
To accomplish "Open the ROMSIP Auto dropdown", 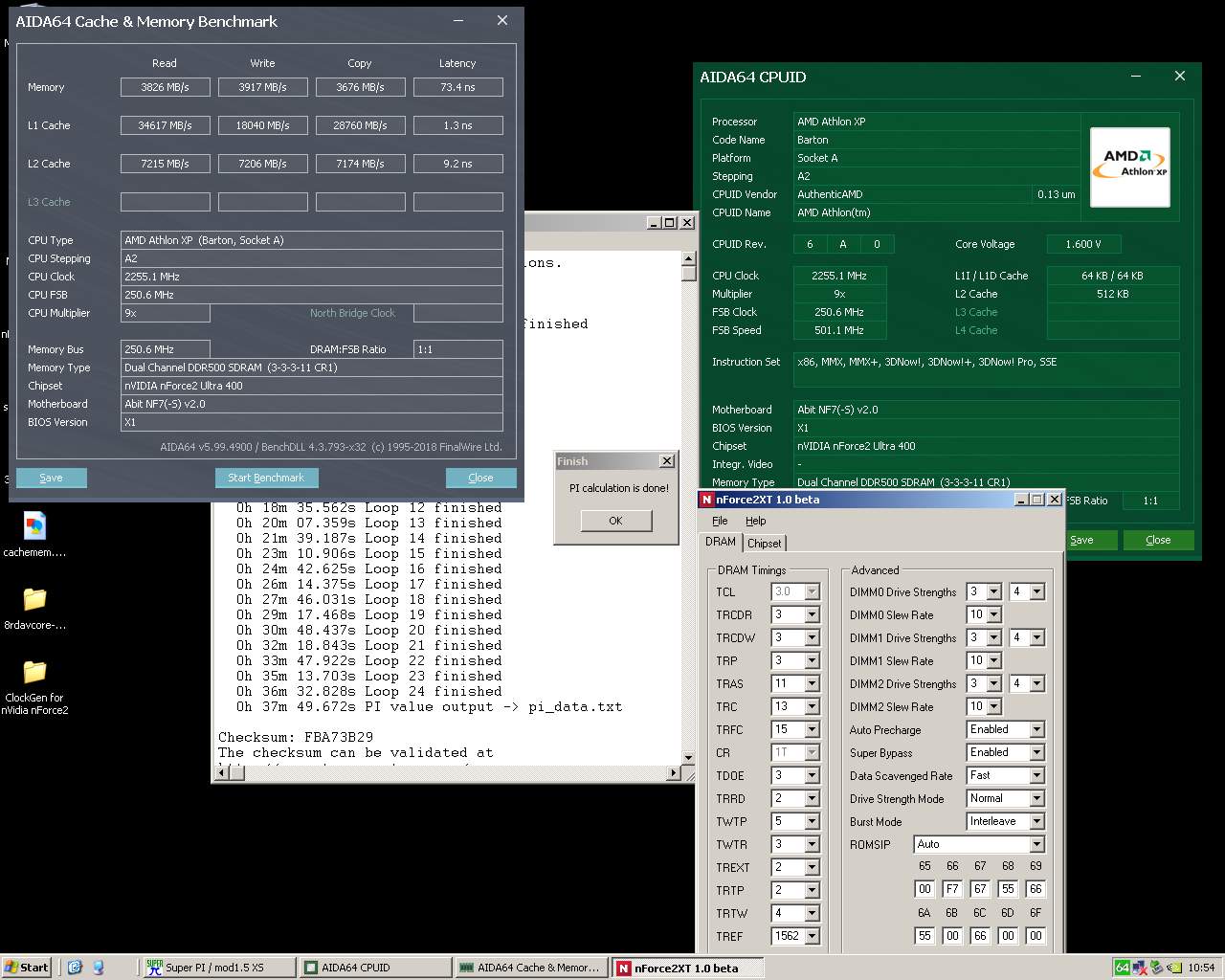I will [1036, 844].
